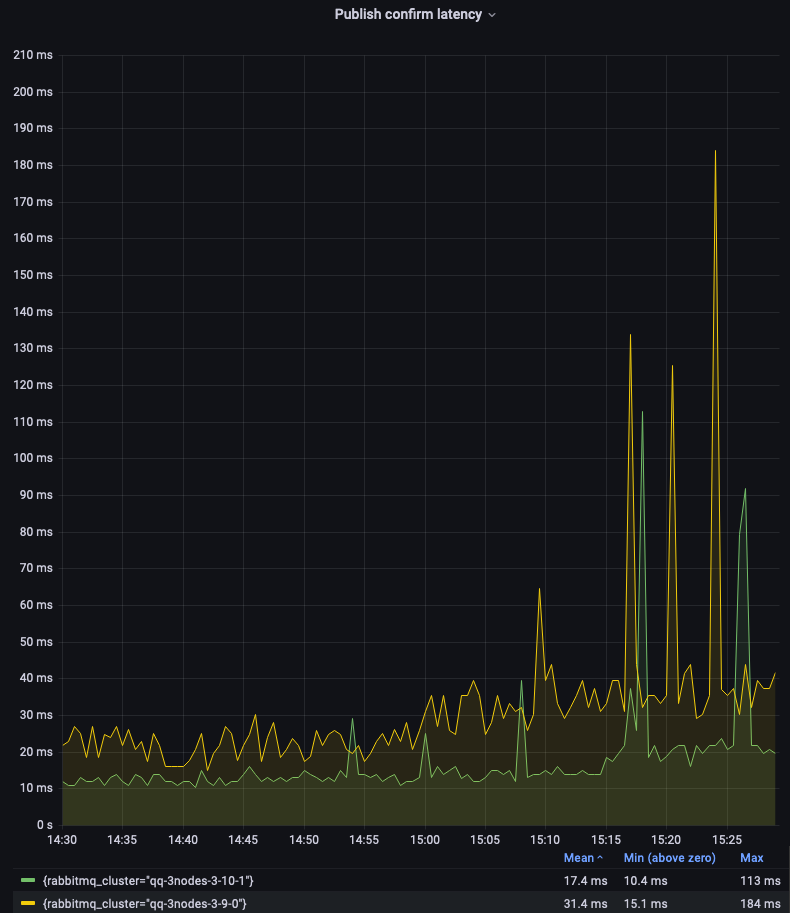Viewport: 790px width, 913px height.
Task: Click the green spike peaking near 113 ms
Action: point(642,412)
